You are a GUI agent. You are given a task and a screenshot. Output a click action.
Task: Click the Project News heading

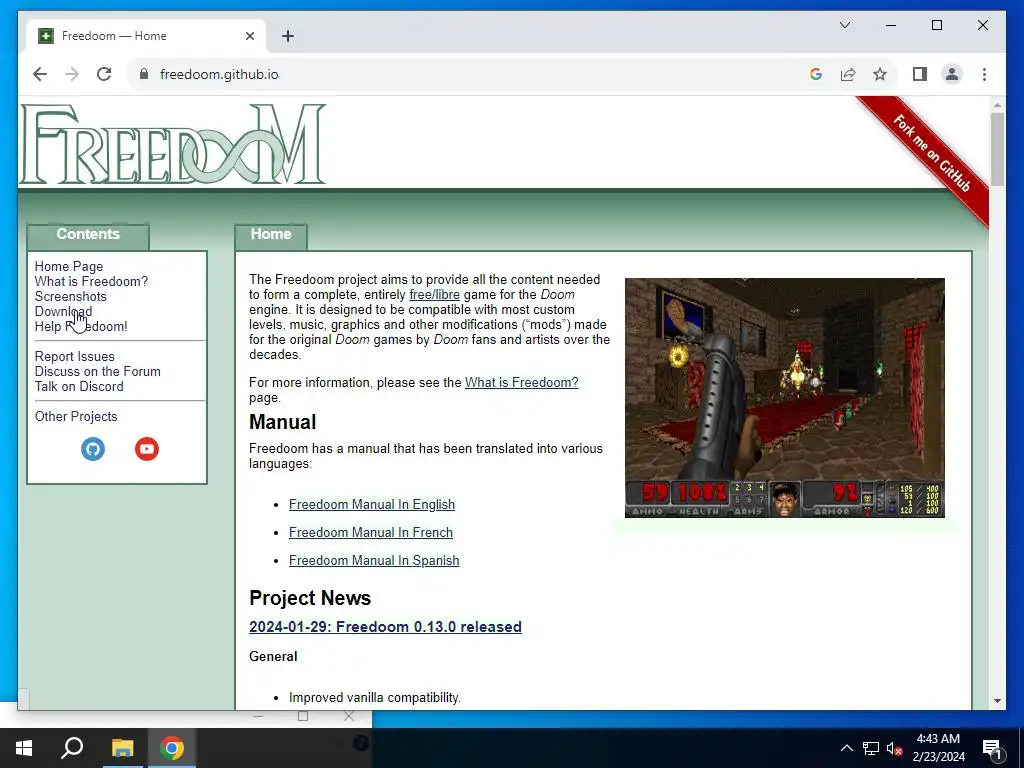[310, 598]
